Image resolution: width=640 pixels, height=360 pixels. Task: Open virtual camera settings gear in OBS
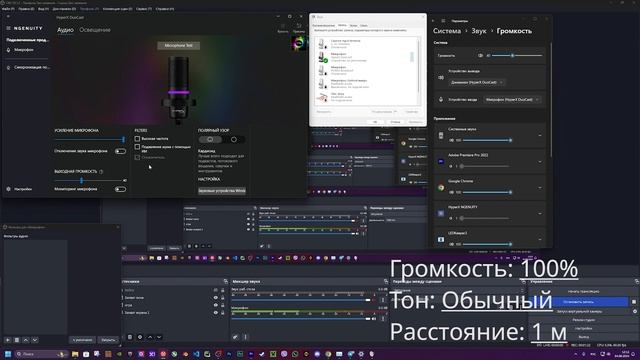coord(634,311)
